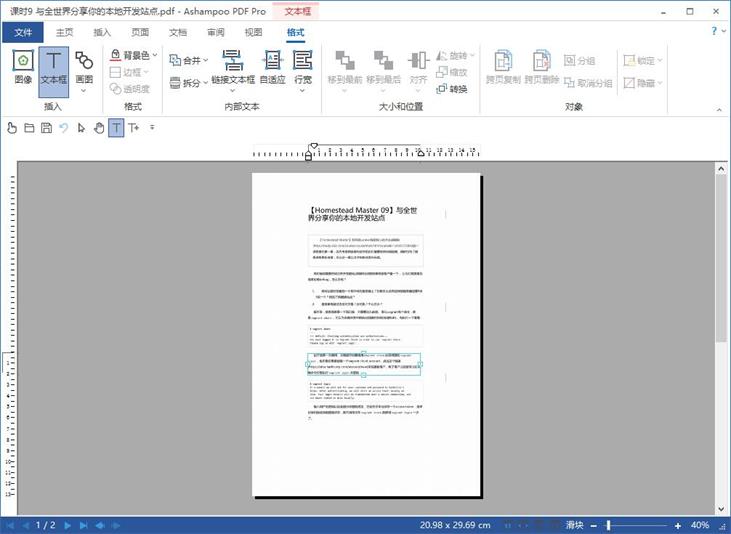Image resolution: width=731 pixels, height=534 pixels.
Task: Click the 背景色 background color icon
Action: [115, 55]
